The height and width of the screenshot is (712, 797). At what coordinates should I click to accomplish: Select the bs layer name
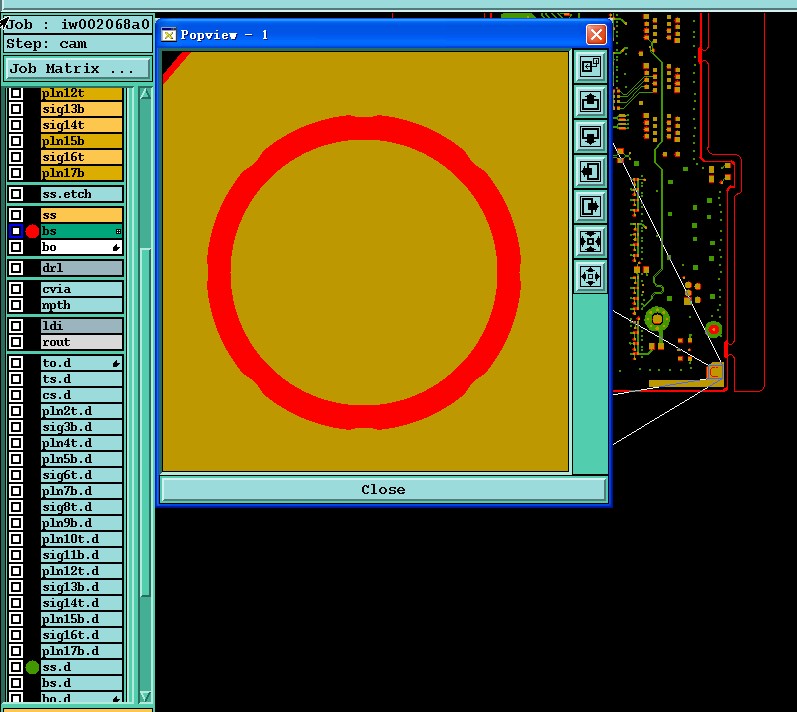pos(81,231)
